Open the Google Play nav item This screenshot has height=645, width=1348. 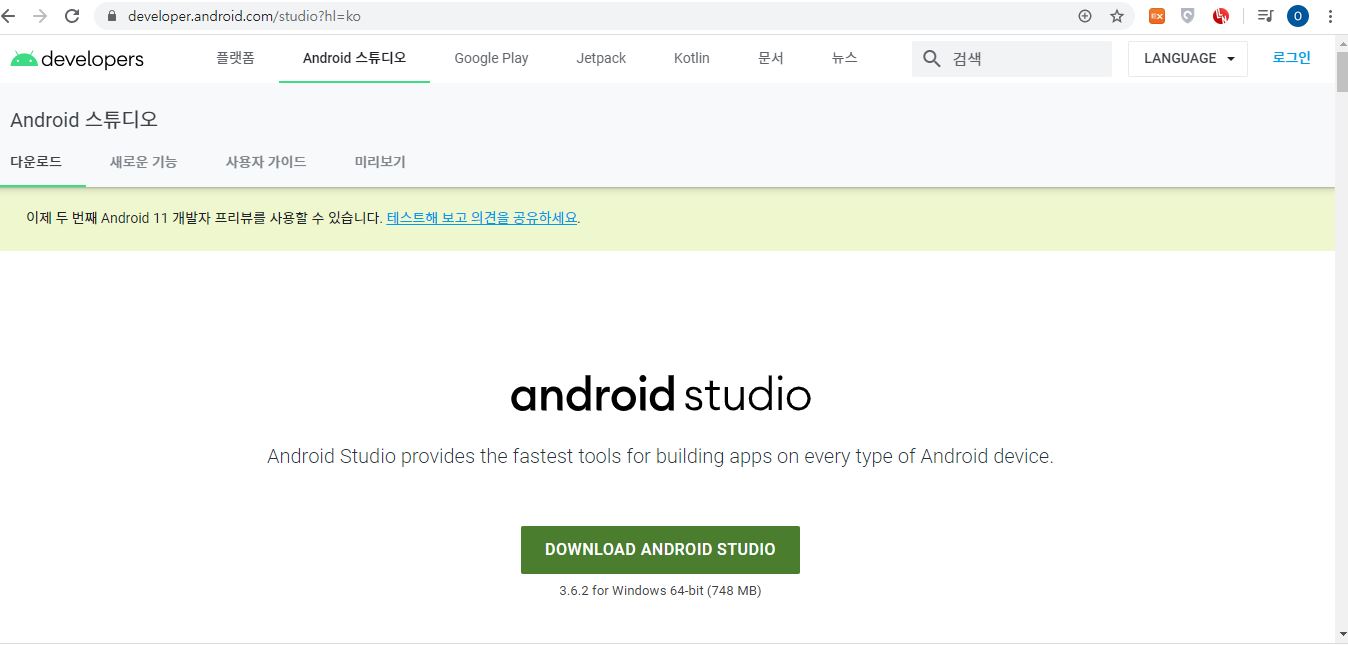pos(491,58)
